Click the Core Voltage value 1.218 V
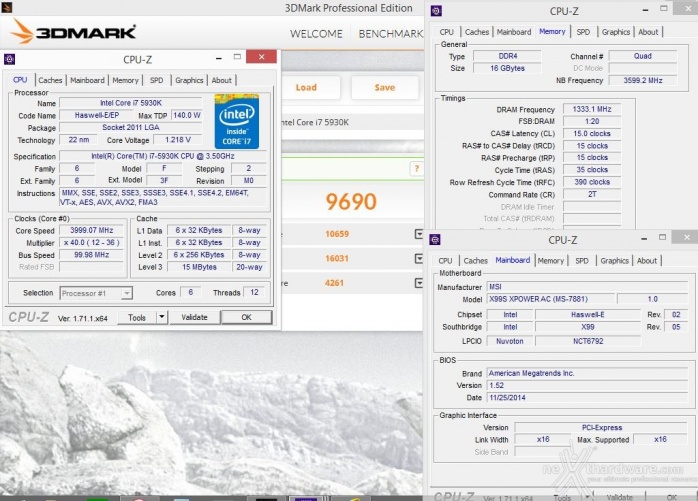 pos(178,140)
